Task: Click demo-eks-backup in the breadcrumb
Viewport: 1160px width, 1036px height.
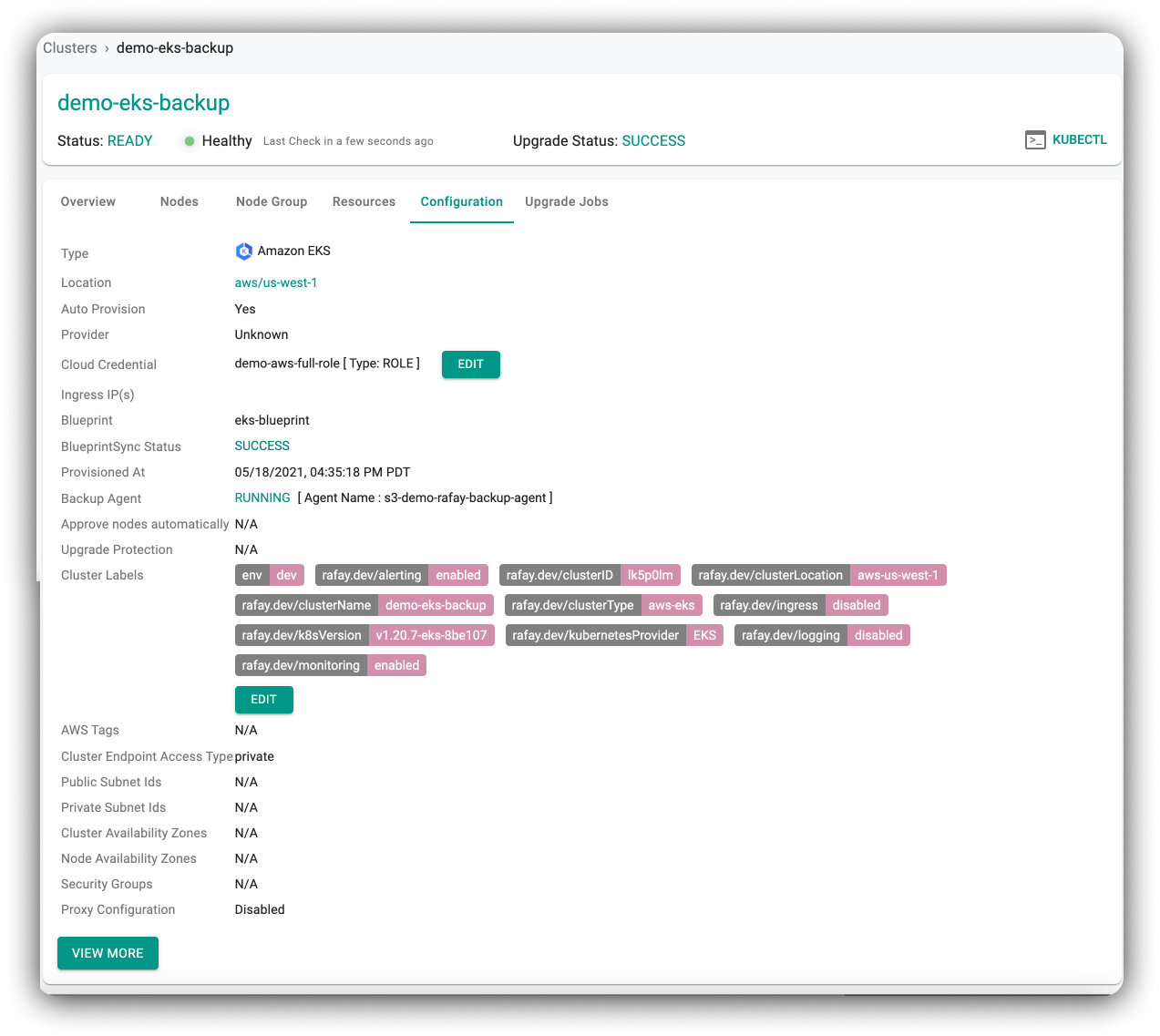Action: tap(175, 48)
